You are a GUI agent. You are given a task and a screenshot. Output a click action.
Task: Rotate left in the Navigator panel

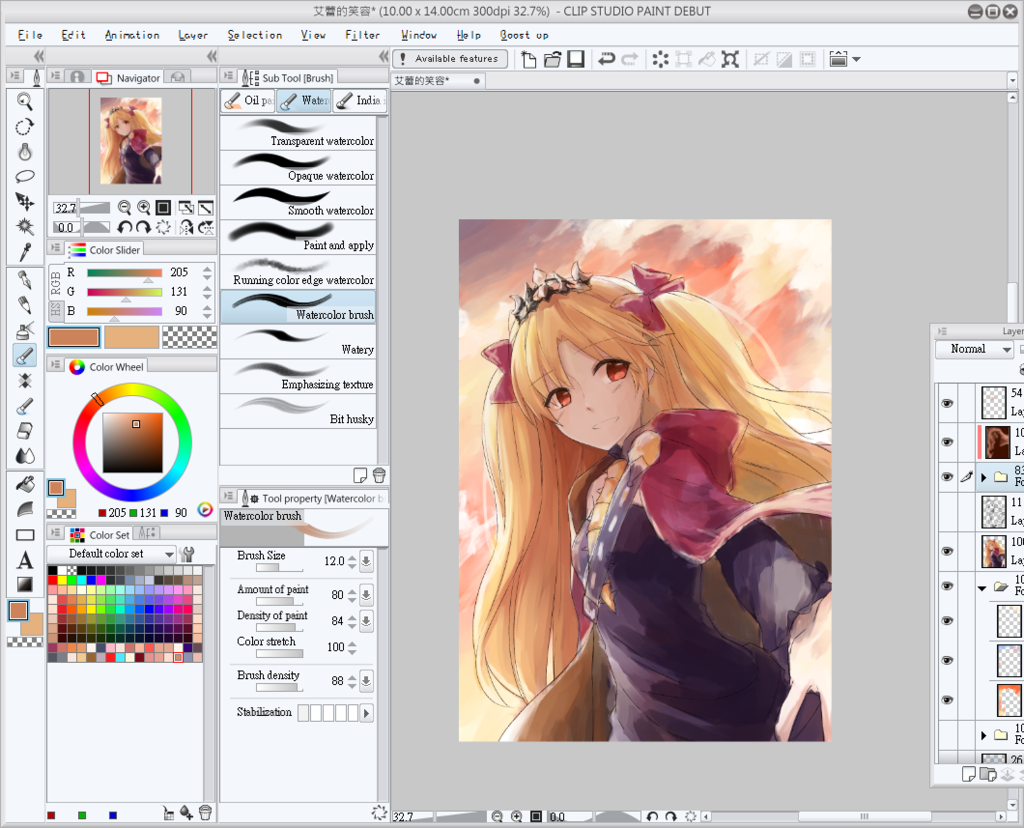124,227
